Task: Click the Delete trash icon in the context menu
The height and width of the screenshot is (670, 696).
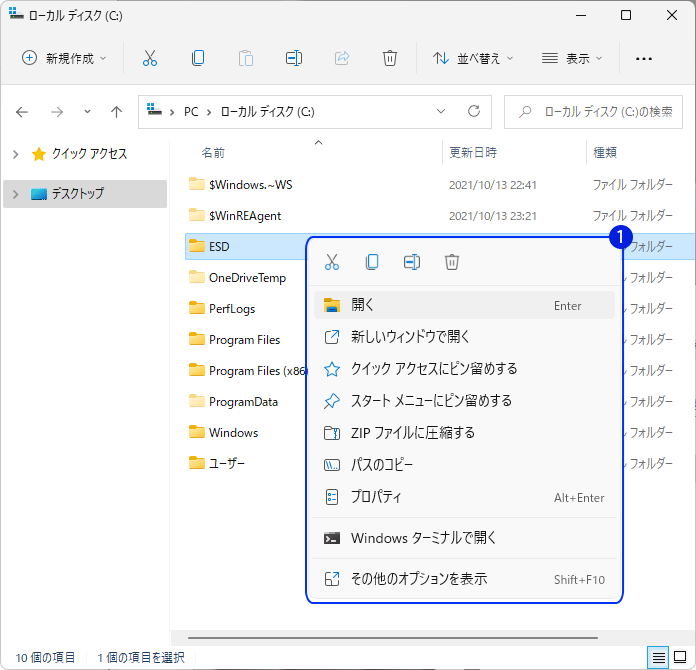Action: (x=452, y=262)
